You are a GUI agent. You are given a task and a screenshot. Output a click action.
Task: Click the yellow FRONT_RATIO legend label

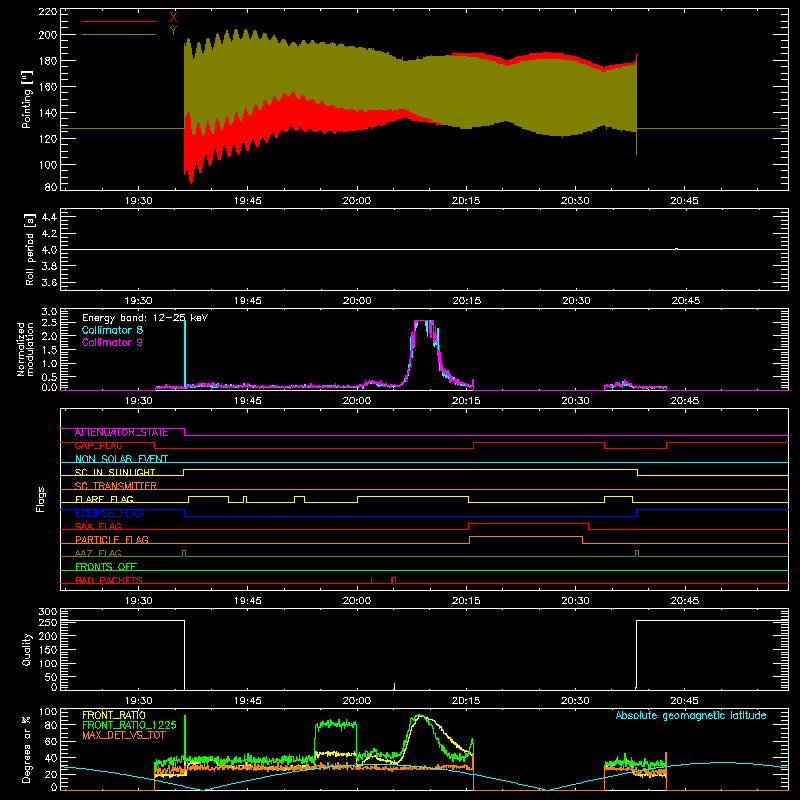[114, 715]
